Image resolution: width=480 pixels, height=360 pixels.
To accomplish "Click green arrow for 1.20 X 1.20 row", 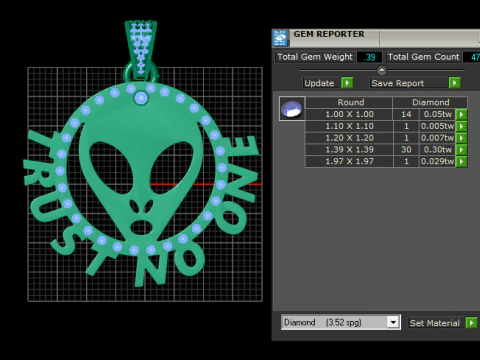I will (x=461, y=138).
